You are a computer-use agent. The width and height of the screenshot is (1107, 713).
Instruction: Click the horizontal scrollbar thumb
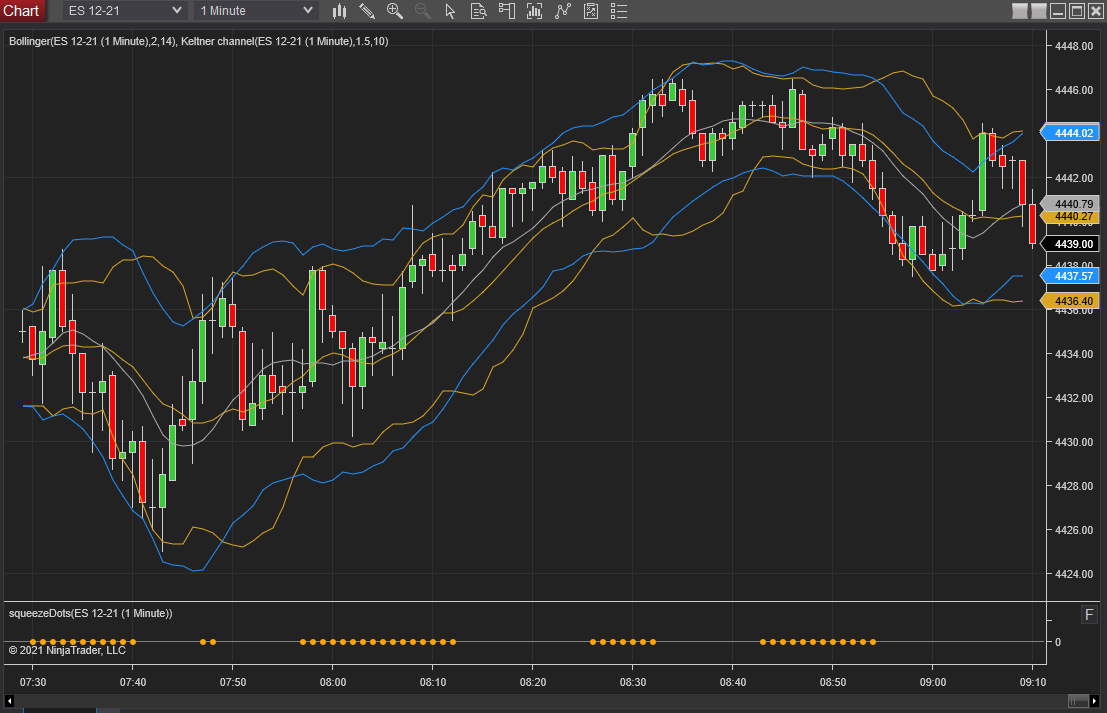(1078, 700)
